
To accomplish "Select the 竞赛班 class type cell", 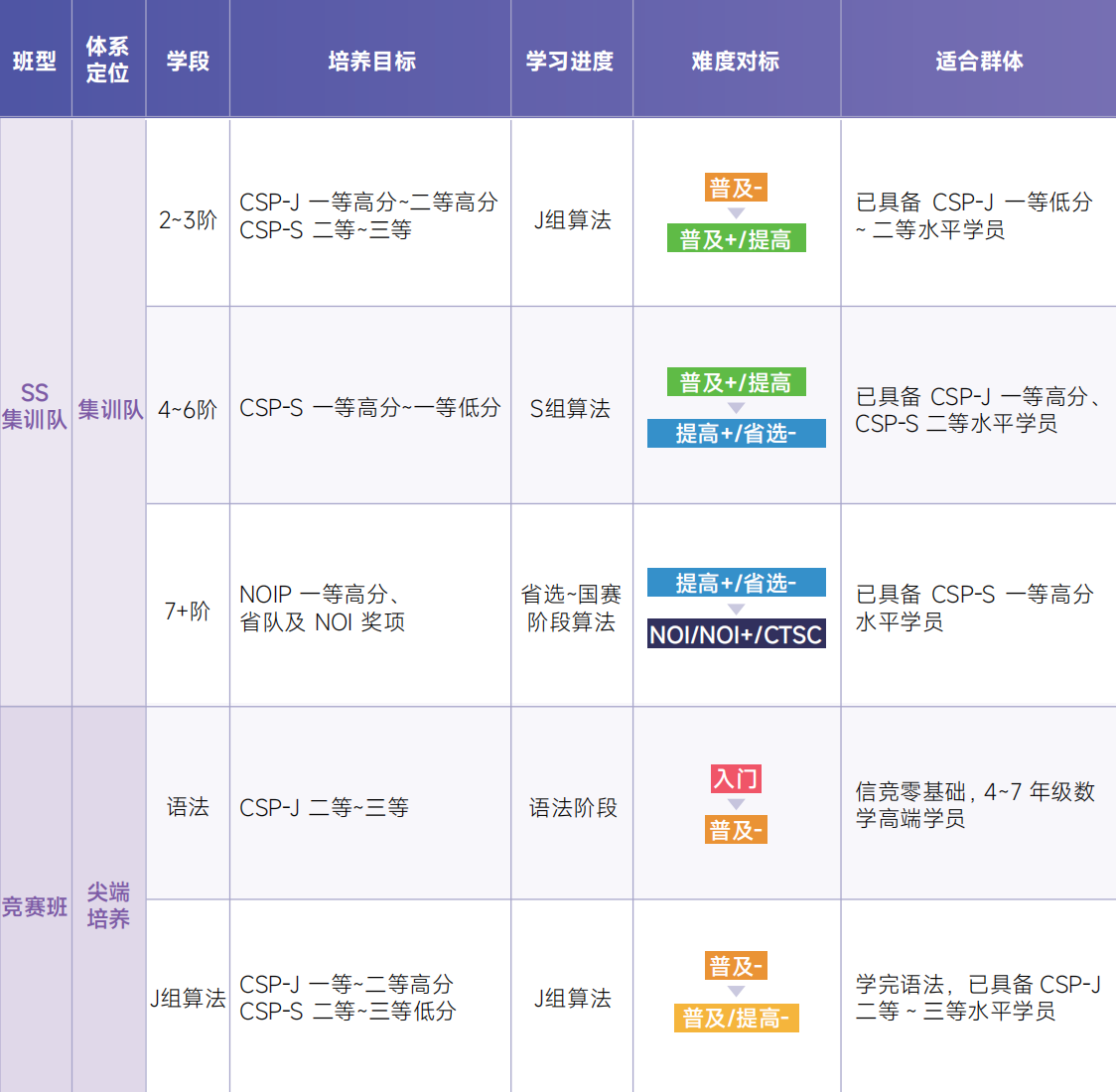I will tap(35, 906).
